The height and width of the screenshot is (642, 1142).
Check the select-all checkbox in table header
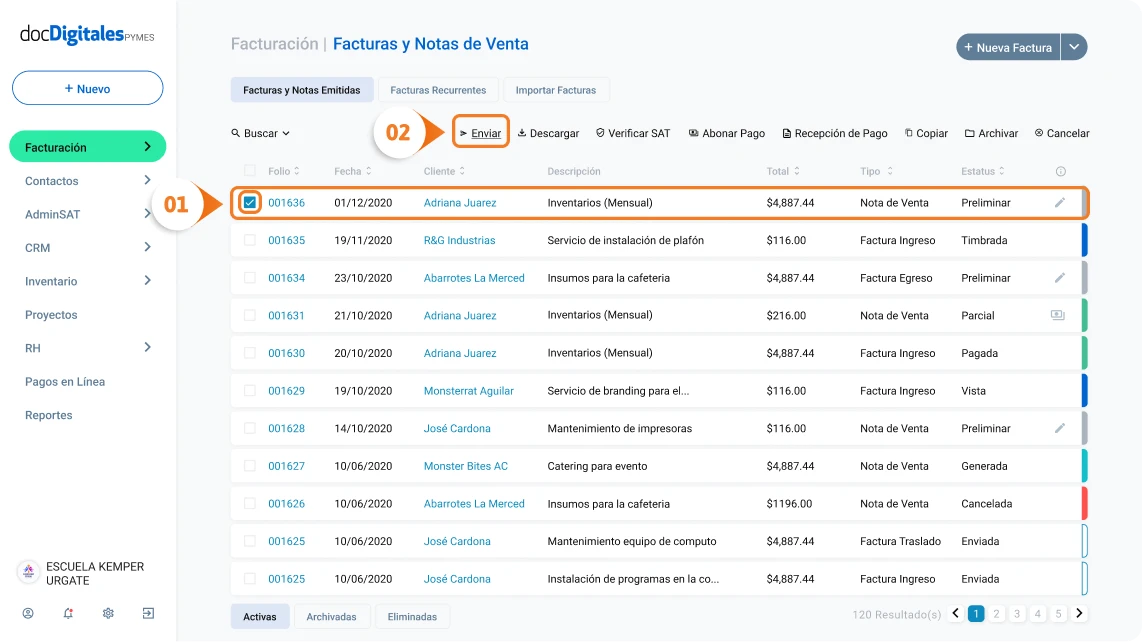250,171
